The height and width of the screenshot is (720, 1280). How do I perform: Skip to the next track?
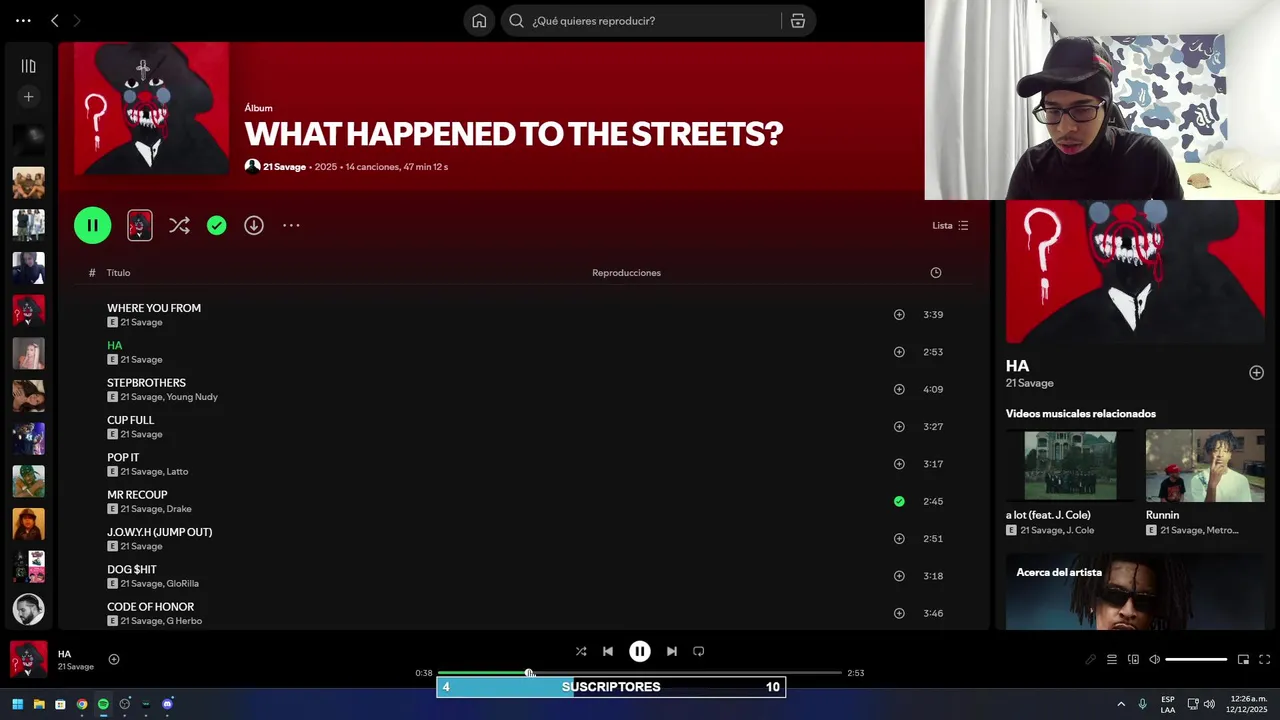[x=672, y=651]
